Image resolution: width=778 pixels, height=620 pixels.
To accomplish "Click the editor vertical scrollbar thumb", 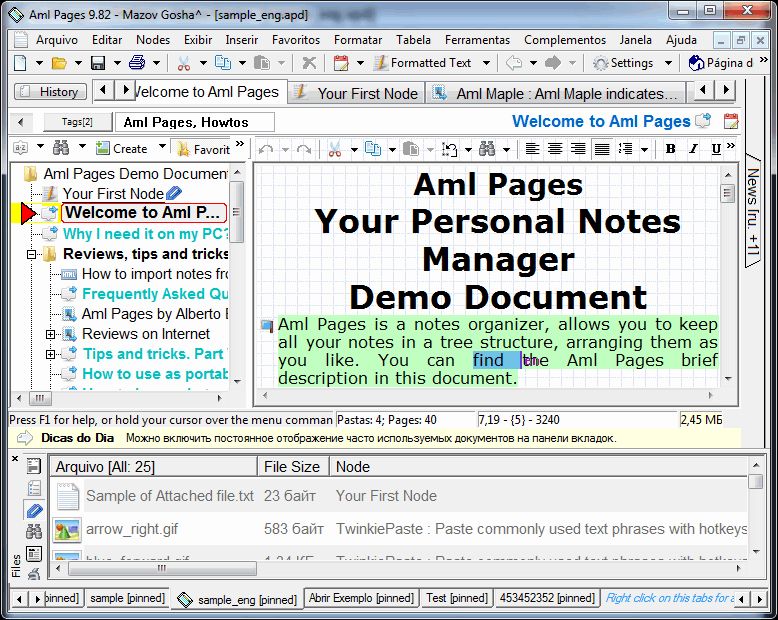I will click(x=728, y=193).
